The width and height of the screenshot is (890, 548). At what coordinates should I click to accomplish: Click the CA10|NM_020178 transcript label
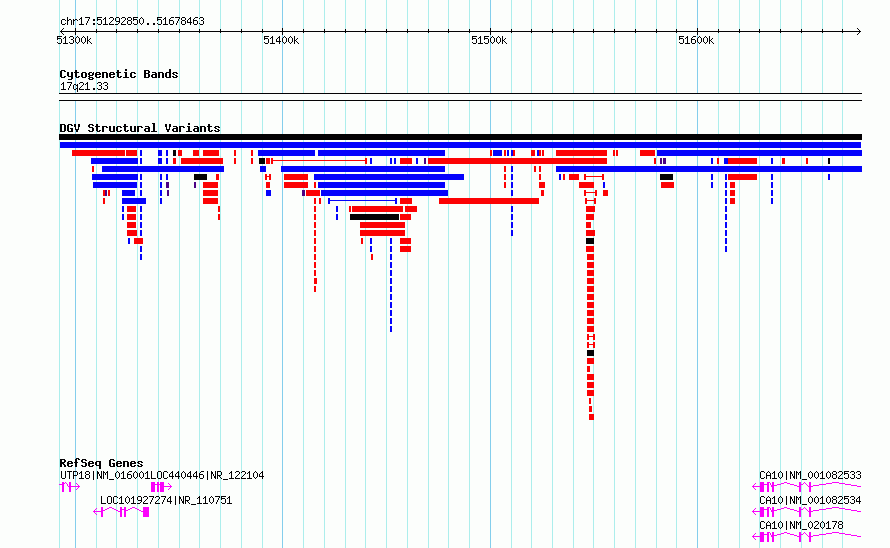[801, 525]
